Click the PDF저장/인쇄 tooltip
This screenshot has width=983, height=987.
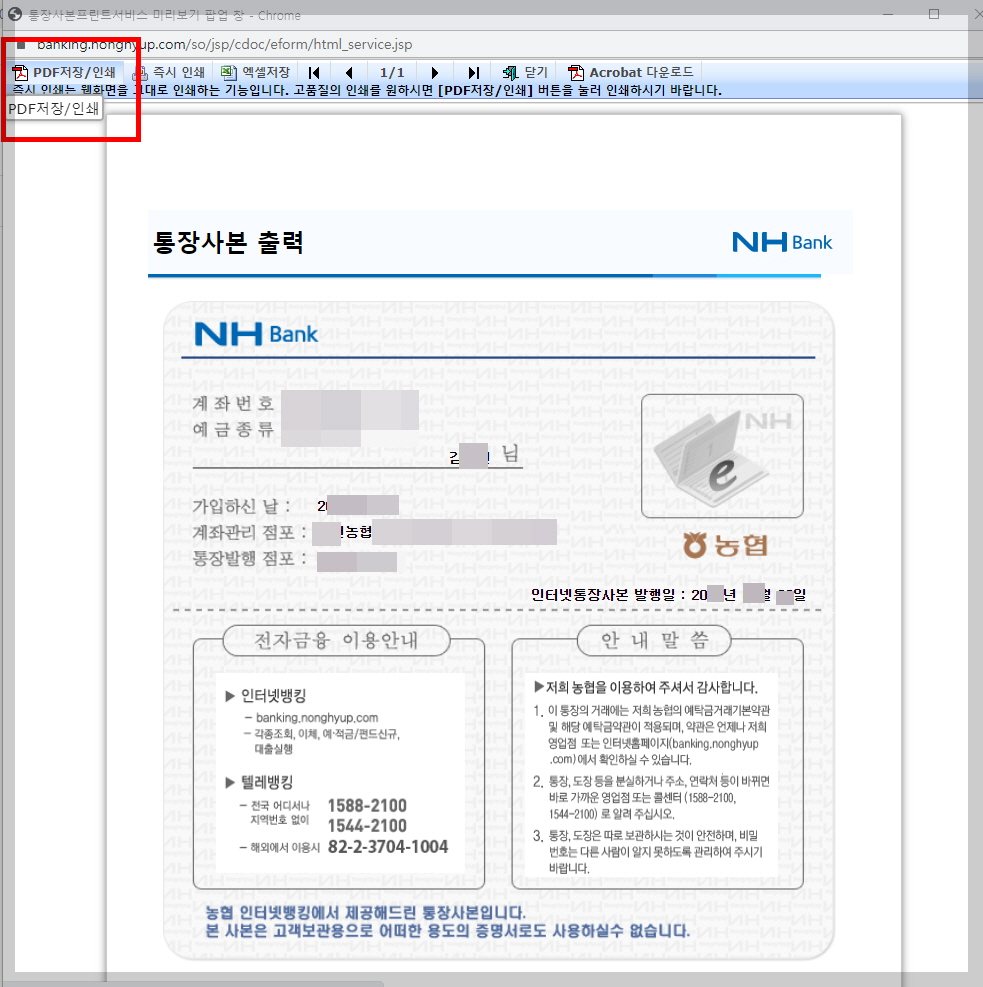[x=54, y=109]
